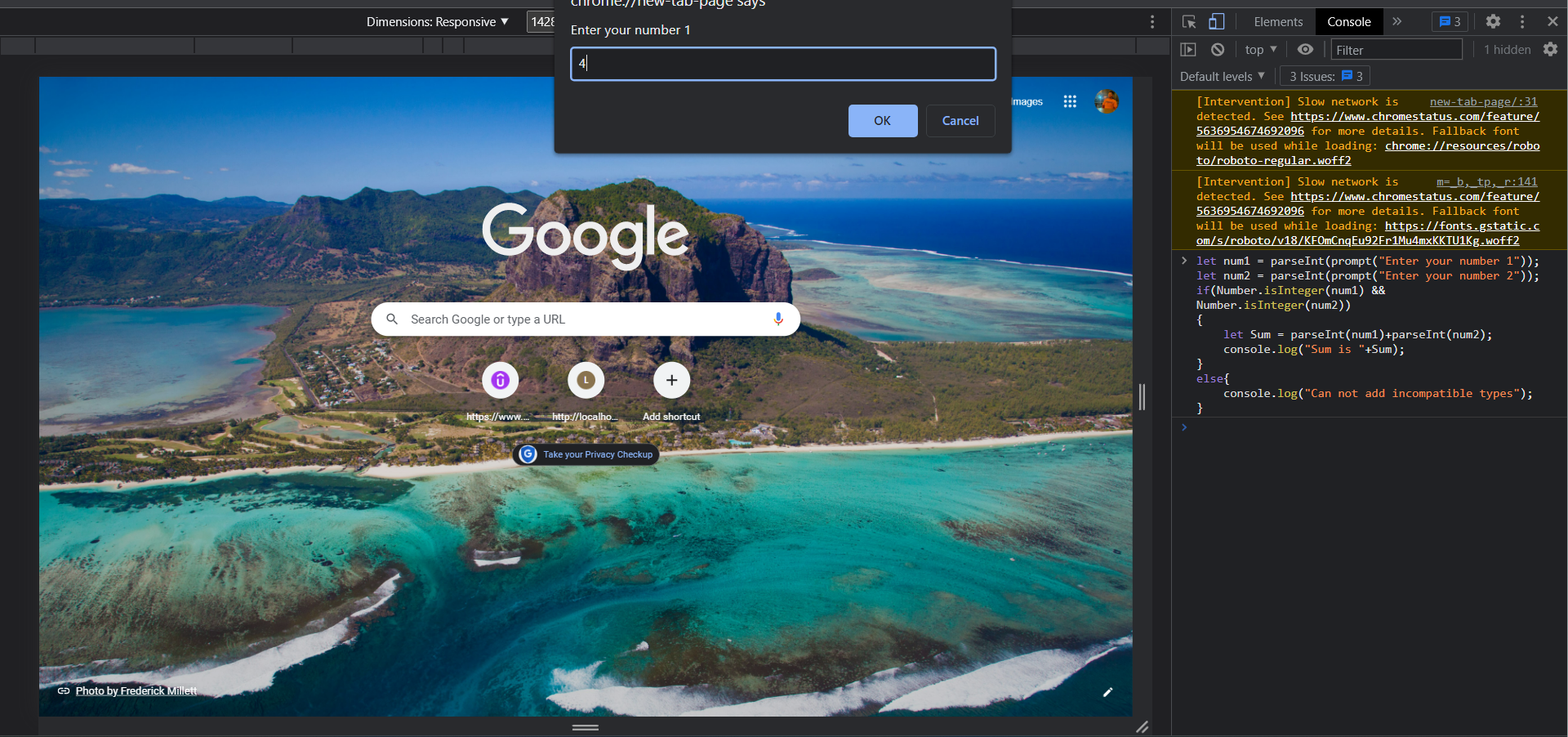The height and width of the screenshot is (737, 1568).
Task: Clear the console
Action: click(x=1218, y=50)
